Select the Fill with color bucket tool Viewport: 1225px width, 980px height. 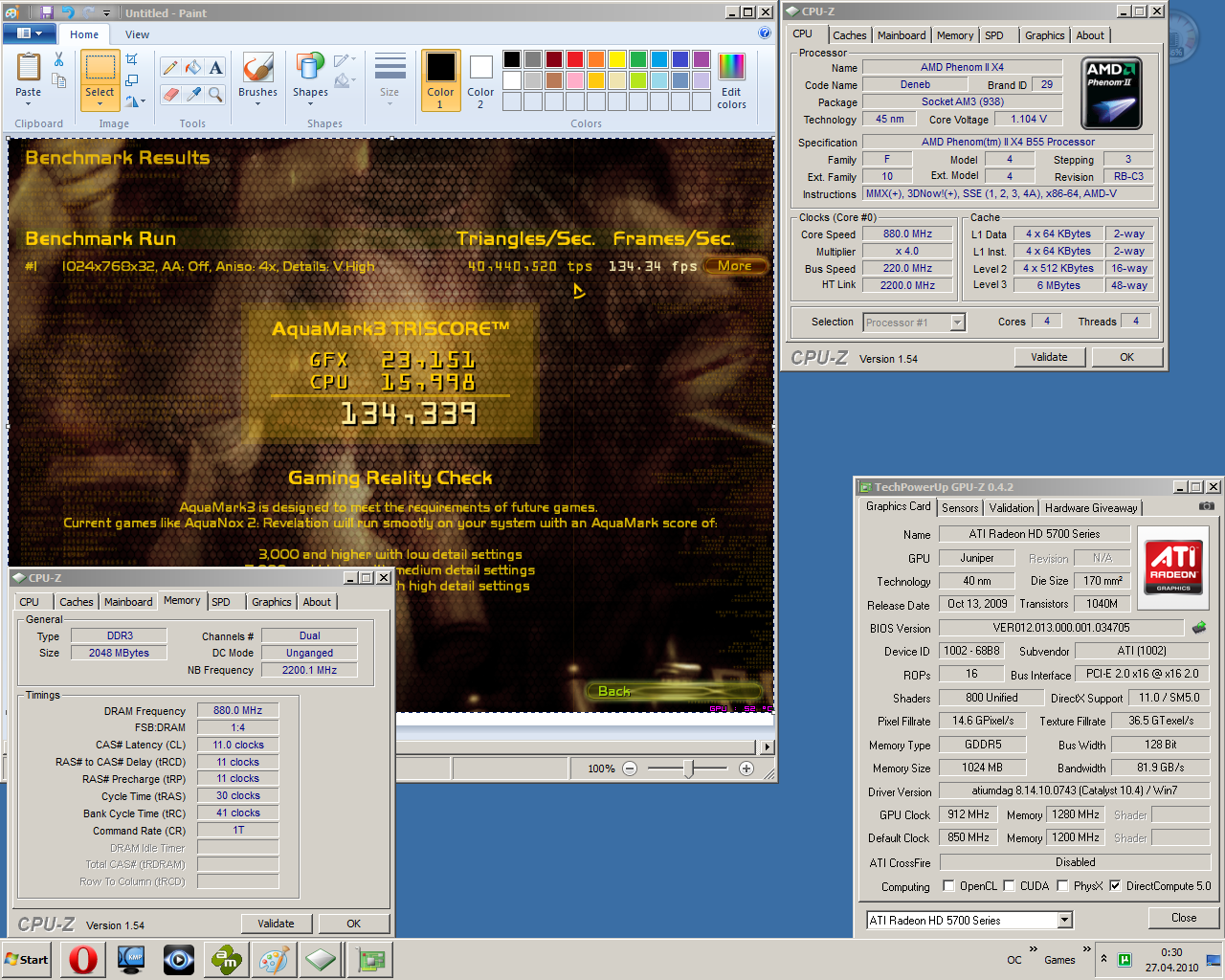[x=193, y=67]
